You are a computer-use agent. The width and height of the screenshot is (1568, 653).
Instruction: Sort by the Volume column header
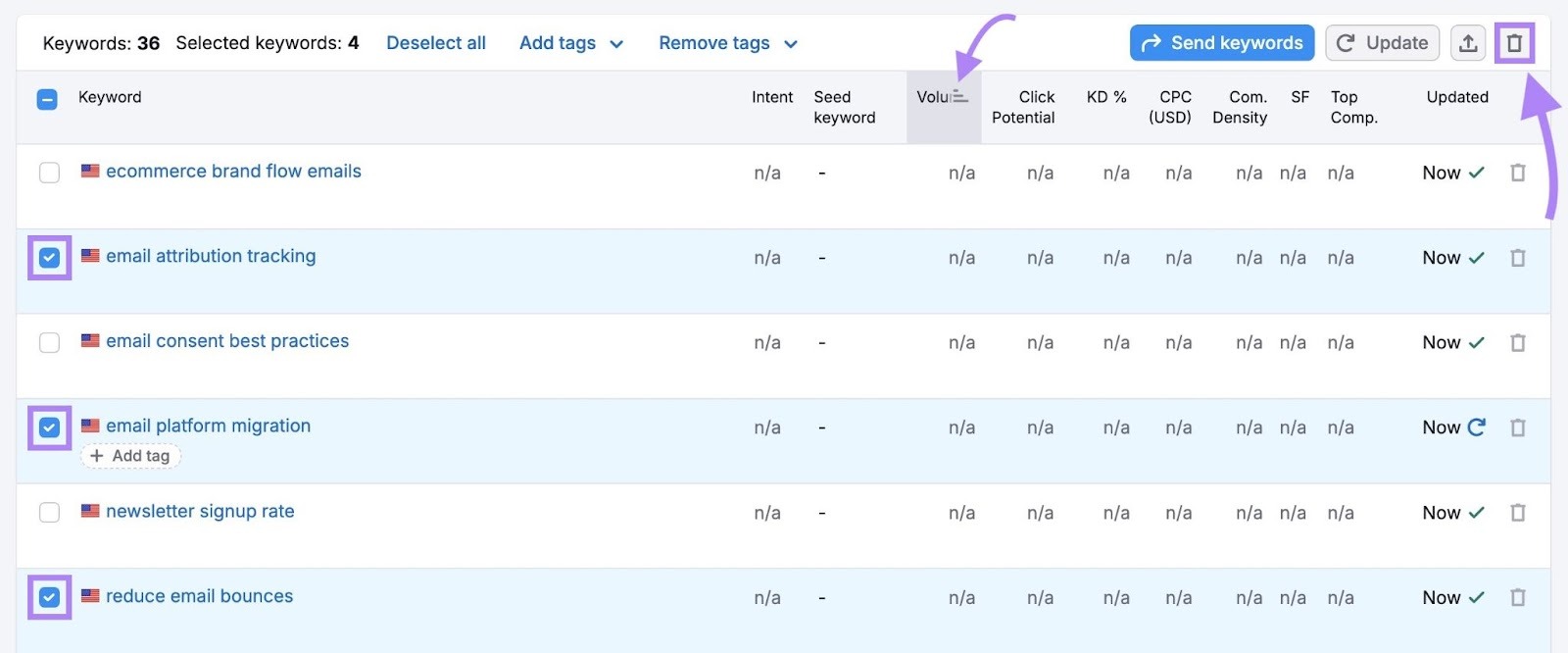point(942,97)
